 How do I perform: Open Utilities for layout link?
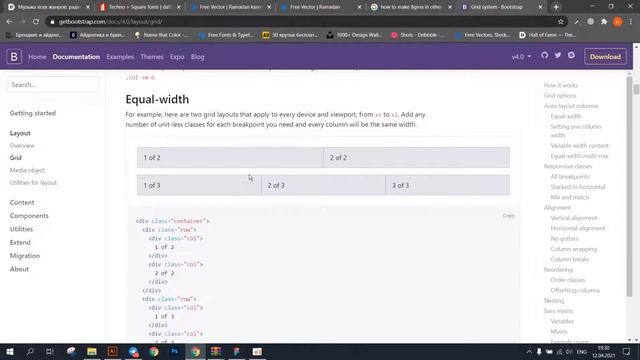pyautogui.click(x=33, y=182)
